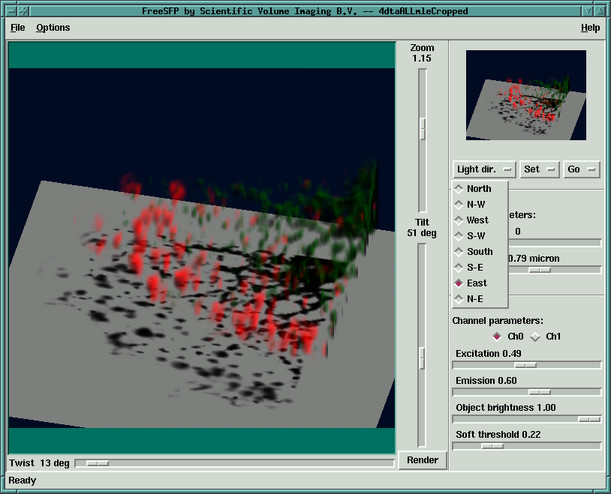Click the Twist 13 deg label
This screenshot has width=611, height=494.
pyautogui.click(x=39, y=463)
